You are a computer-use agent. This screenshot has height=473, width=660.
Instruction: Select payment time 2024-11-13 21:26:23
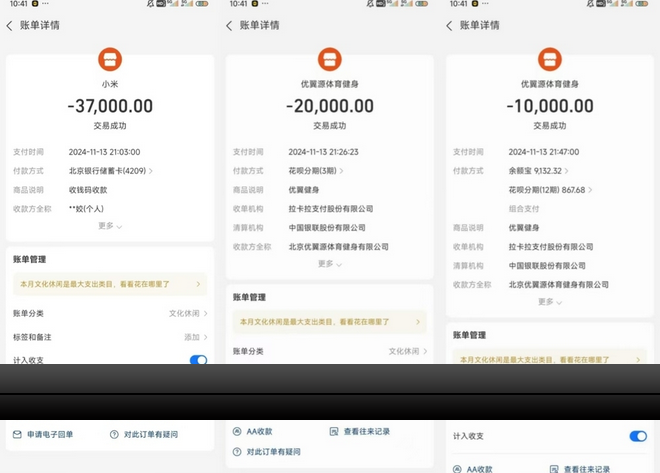coord(323,152)
